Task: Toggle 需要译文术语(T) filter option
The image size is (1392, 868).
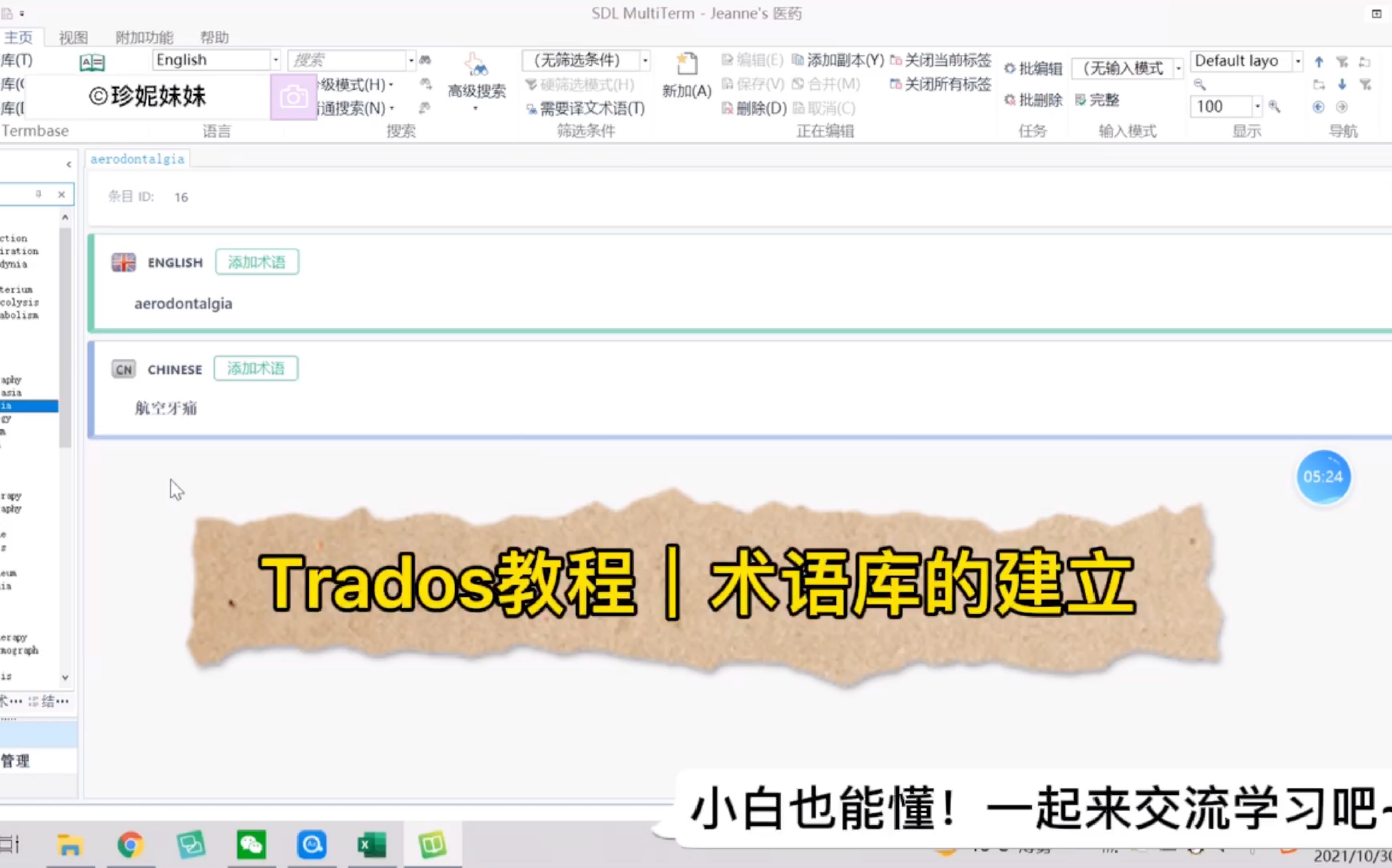Action: click(586, 108)
